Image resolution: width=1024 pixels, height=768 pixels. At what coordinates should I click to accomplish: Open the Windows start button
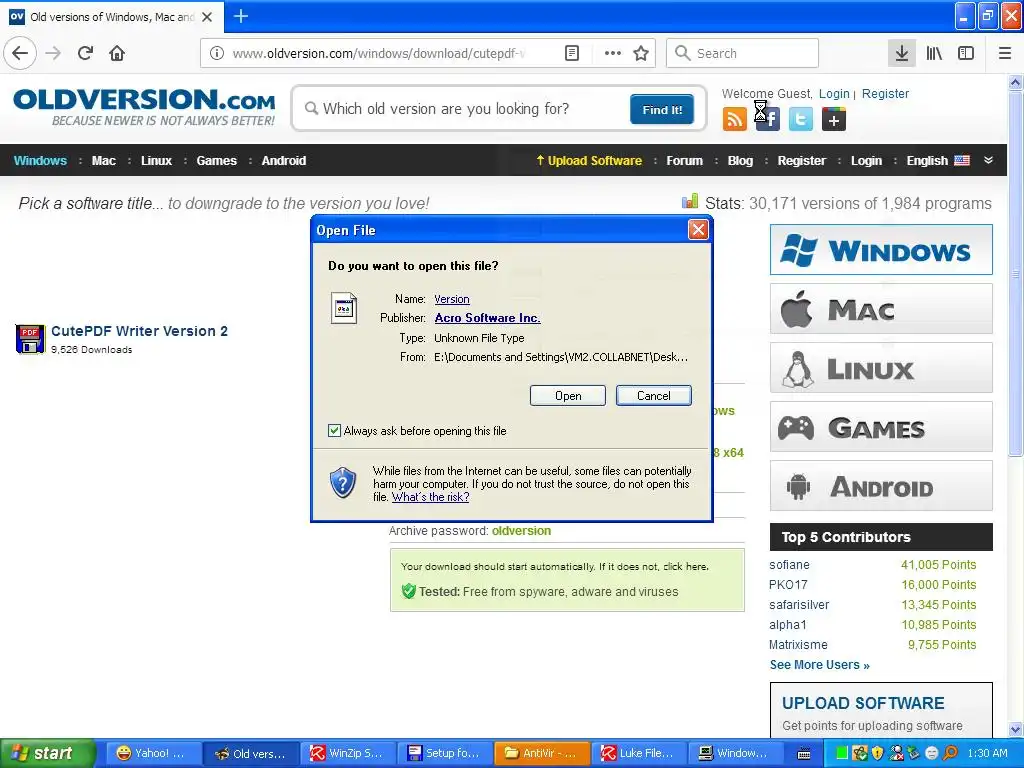coord(47,753)
